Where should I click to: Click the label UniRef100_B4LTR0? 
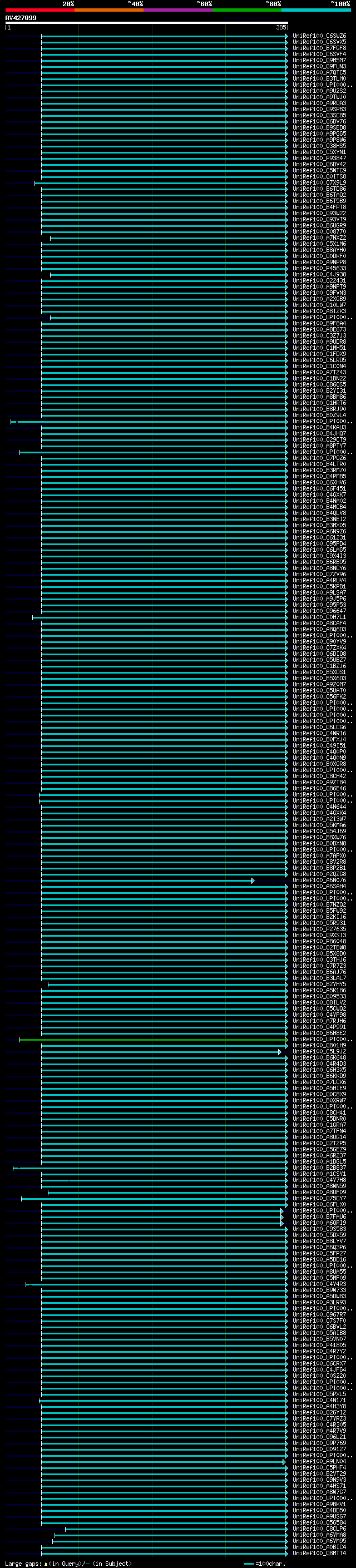[319, 464]
